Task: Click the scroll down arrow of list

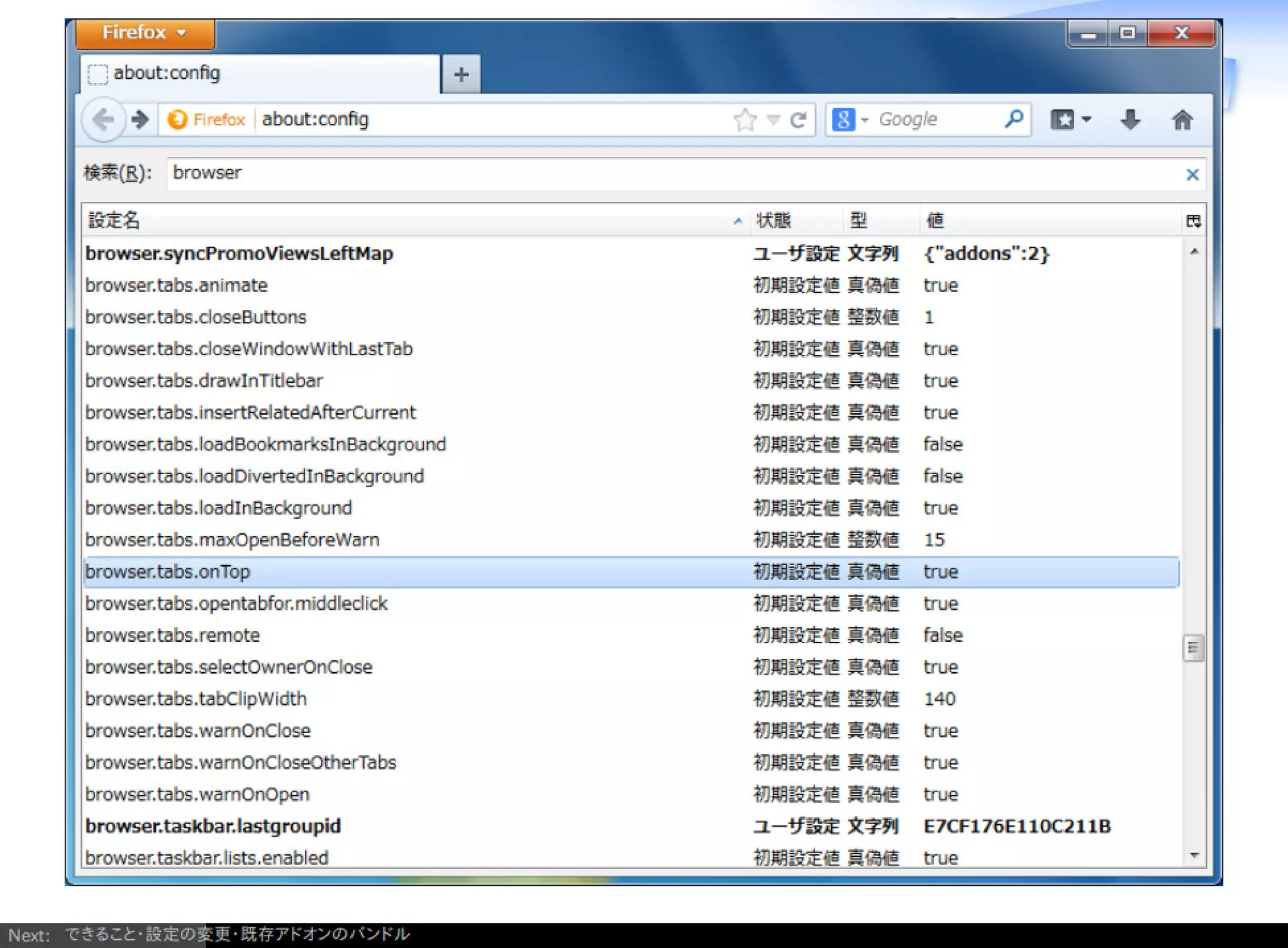Action: click(x=1194, y=855)
